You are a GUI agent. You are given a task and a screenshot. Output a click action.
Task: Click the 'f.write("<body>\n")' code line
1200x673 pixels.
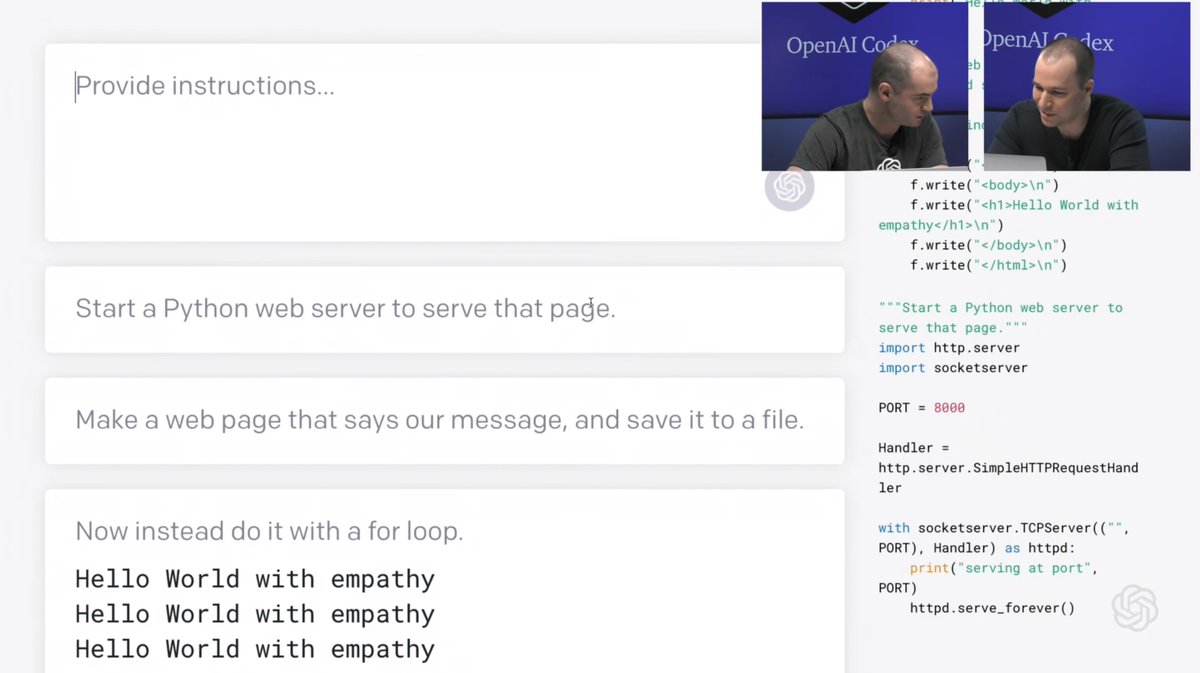pos(984,185)
